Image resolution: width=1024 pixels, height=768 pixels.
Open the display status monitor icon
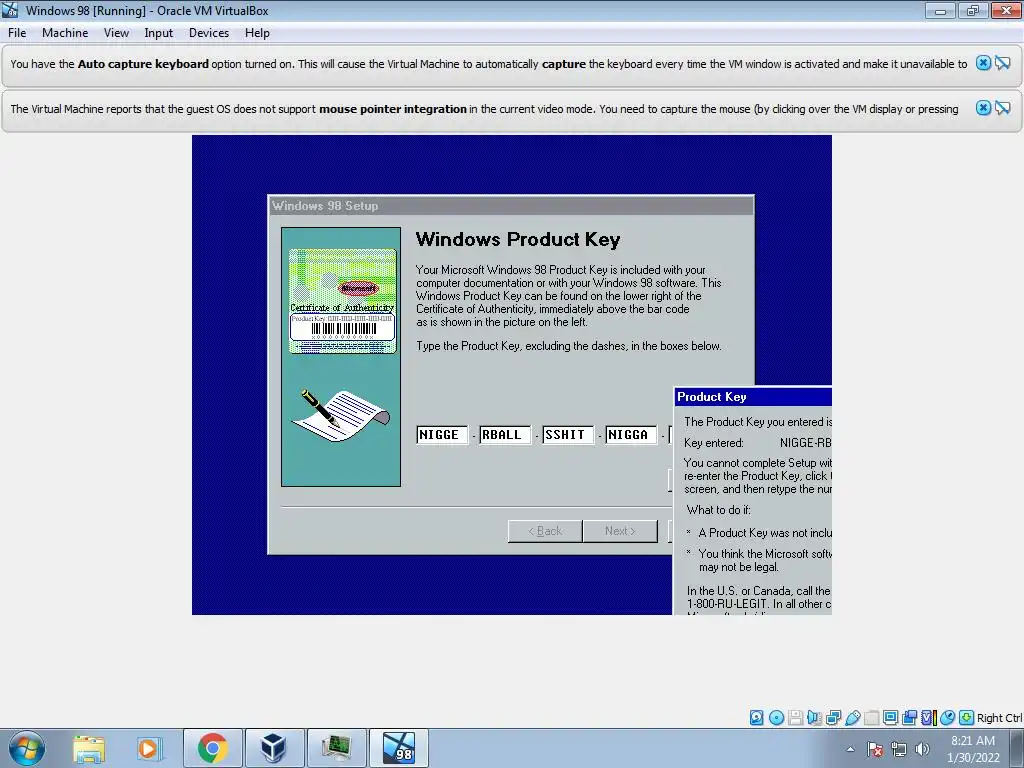(890, 718)
